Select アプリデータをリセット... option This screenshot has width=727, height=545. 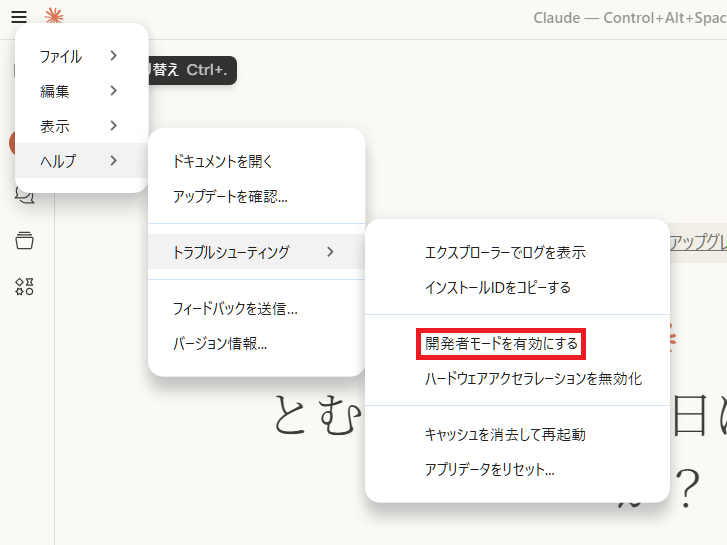(490, 469)
